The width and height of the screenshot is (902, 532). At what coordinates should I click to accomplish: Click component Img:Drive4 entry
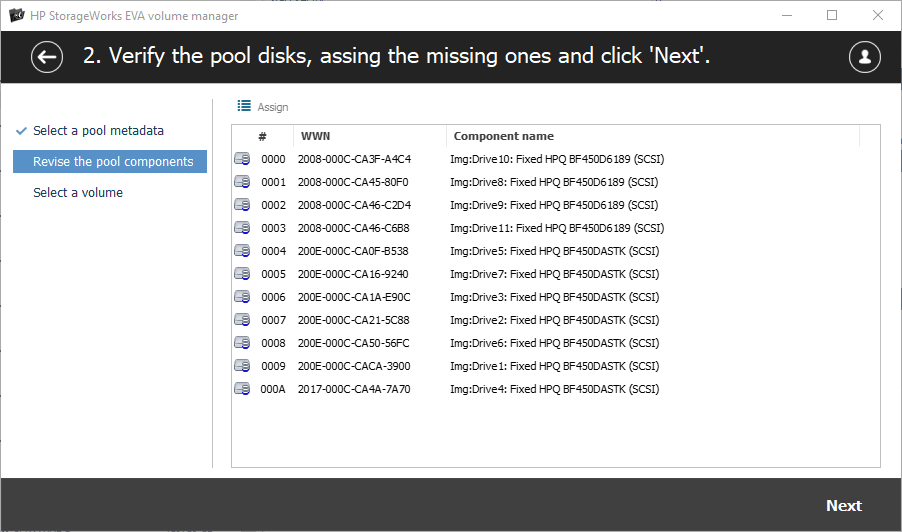click(x=555, y=389)
